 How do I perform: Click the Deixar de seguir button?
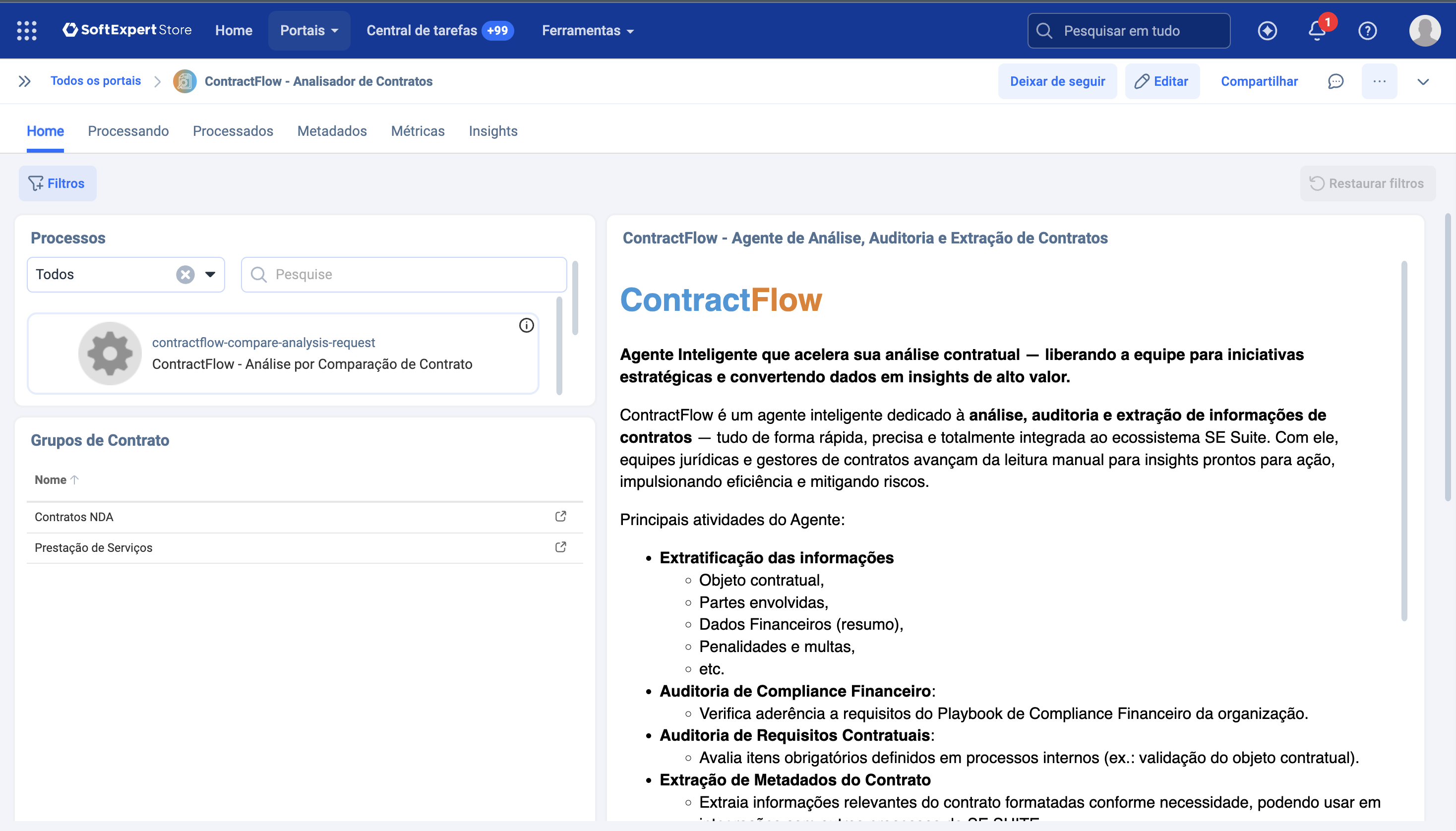click(1057, 81)
